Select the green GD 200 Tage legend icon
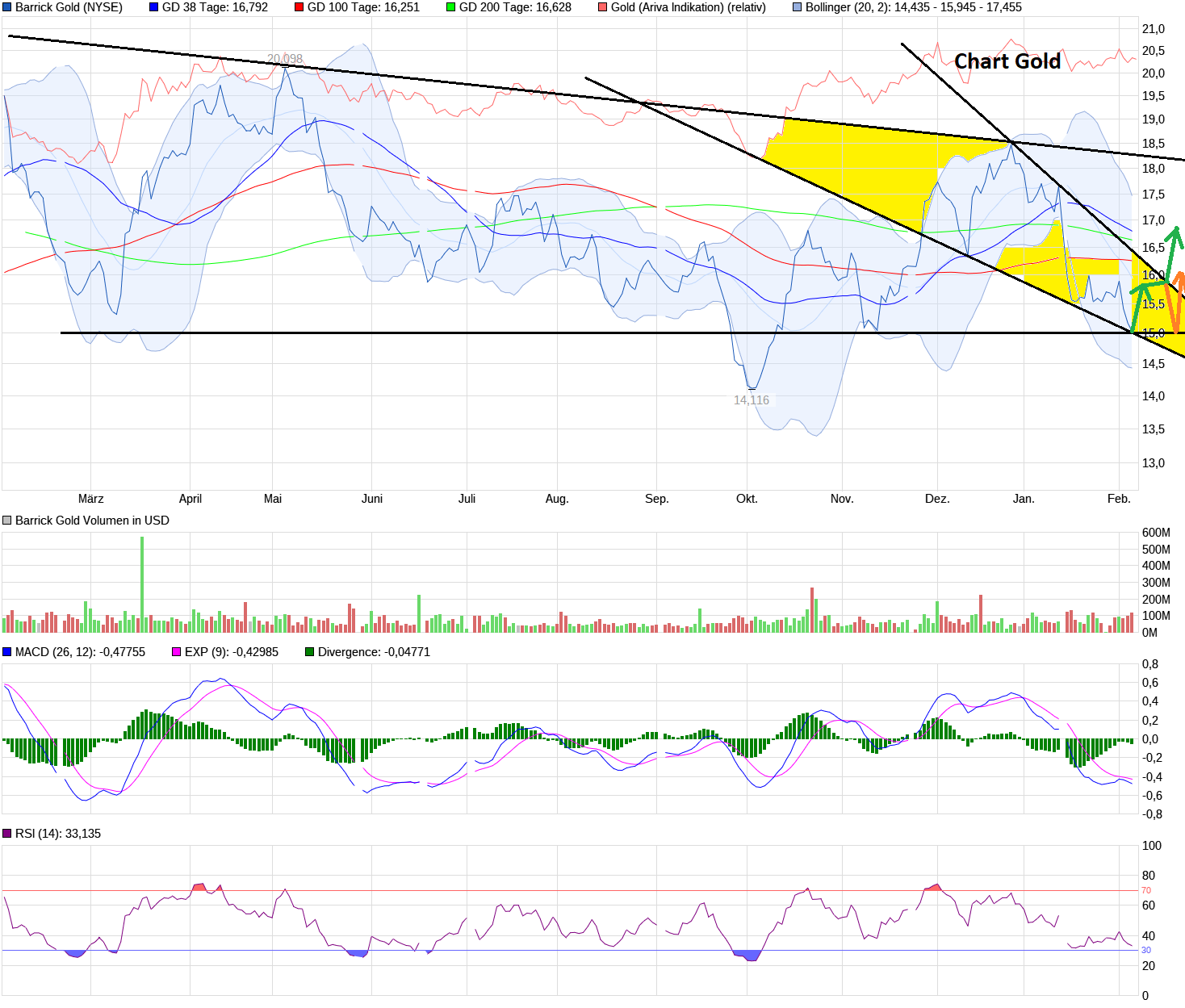Screen dimensions: 1185x1008 point(449,7)
